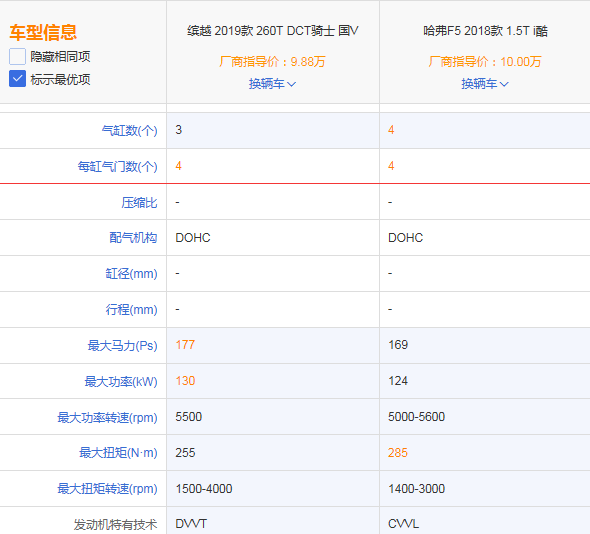
Task: Select the 177 horsepower value
Action: click(185, 345)
